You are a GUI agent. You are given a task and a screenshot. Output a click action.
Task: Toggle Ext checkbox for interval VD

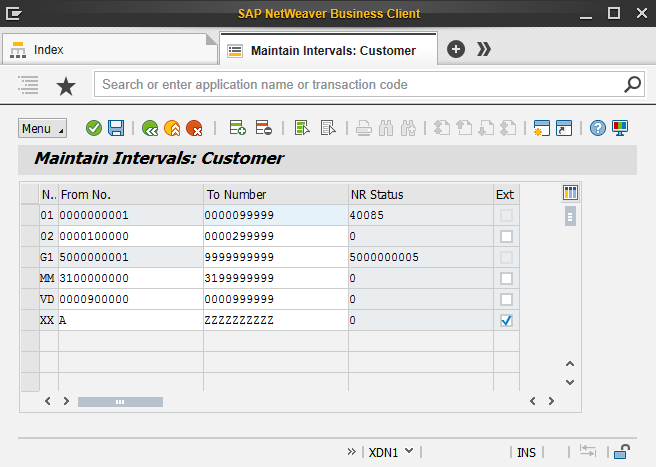click(506, 299)
